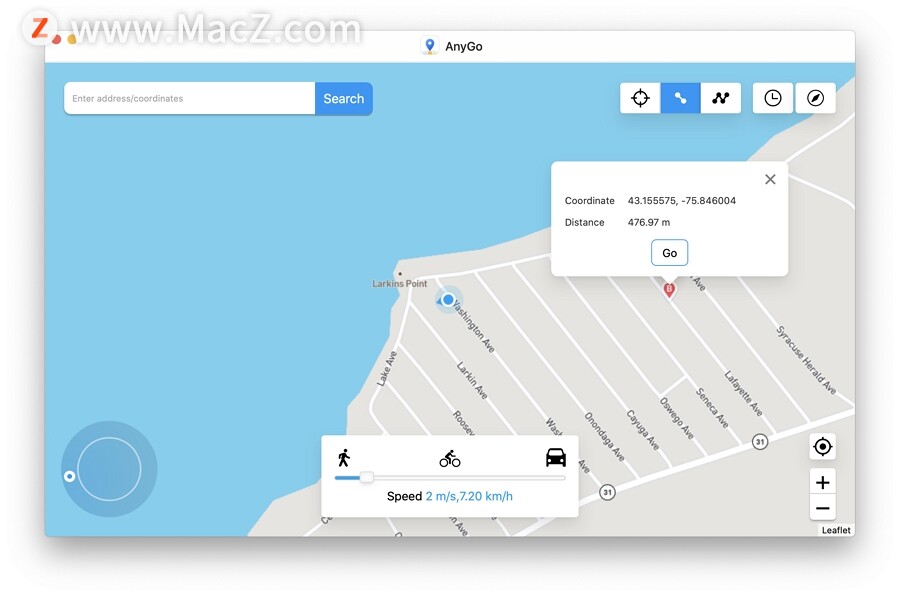Click the compass icon in toolbar

point(815,98)
